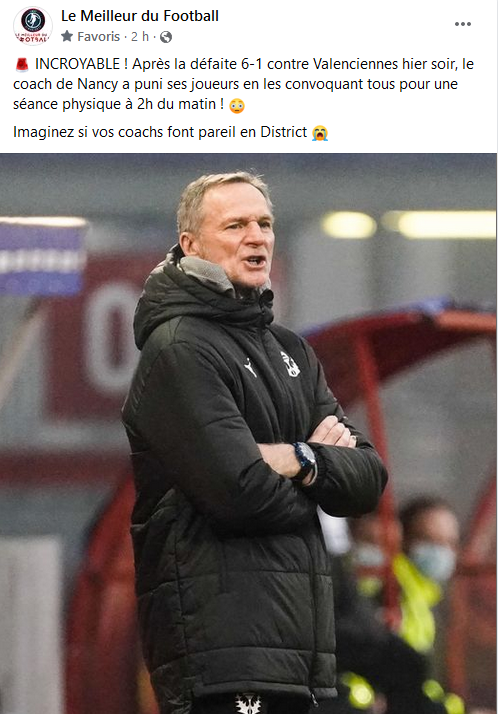498x714 pixels.
Task: Open the Le Meilleur du Football page name
Action: pos(140,16)
